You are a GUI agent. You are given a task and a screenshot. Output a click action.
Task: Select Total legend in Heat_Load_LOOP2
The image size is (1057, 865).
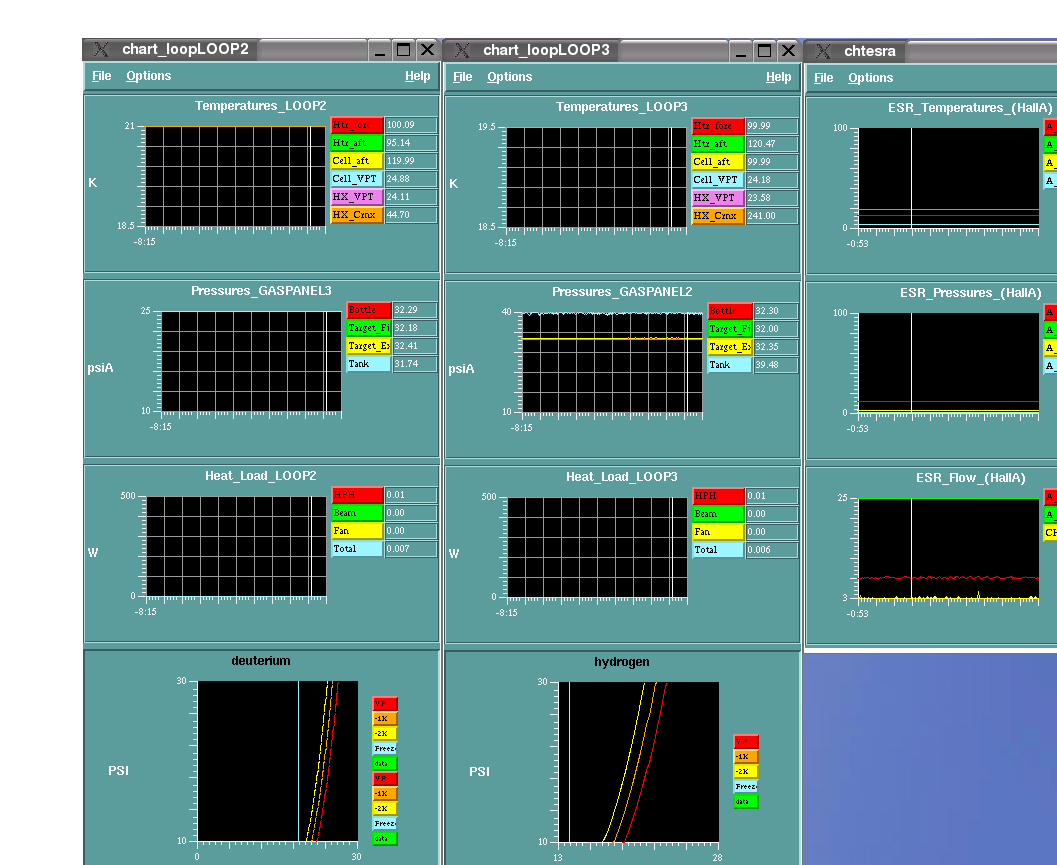tap(357, 549)
